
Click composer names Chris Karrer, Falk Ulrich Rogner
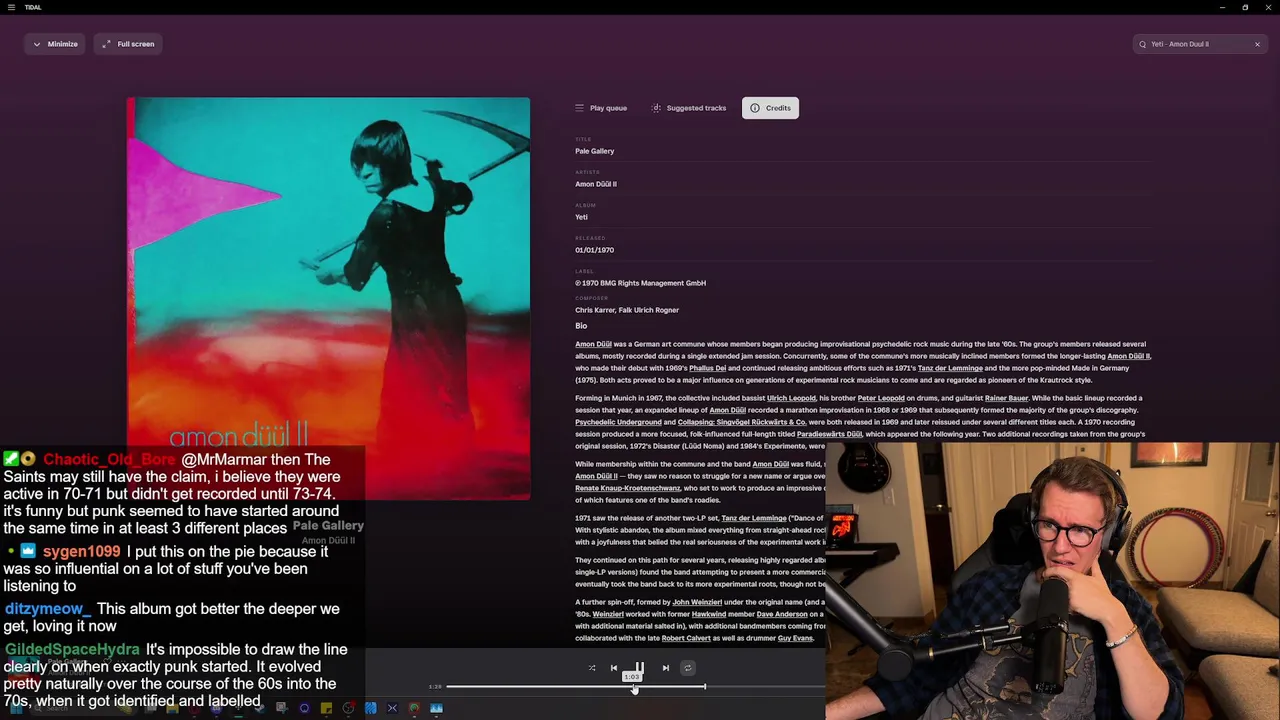(627, 310)
